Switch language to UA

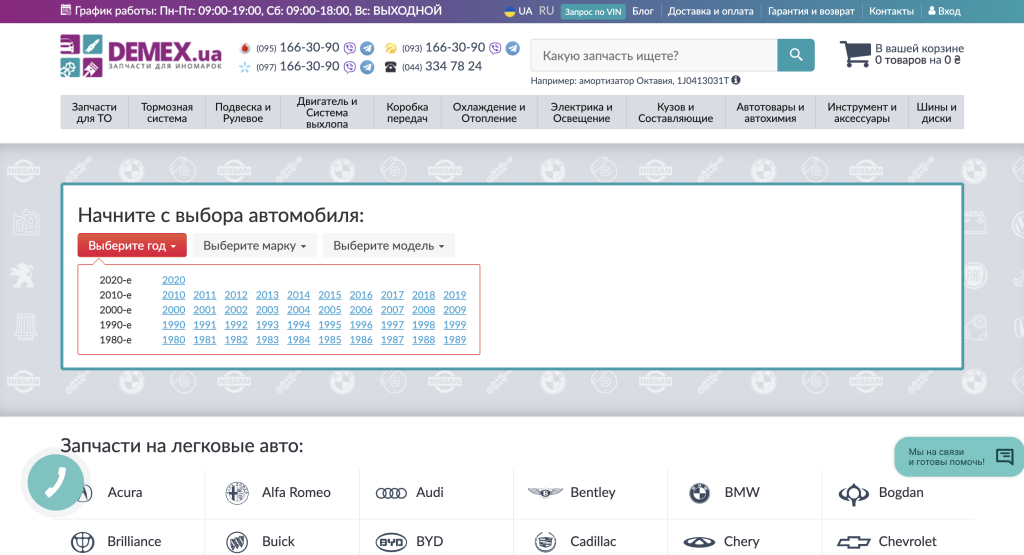525,11
